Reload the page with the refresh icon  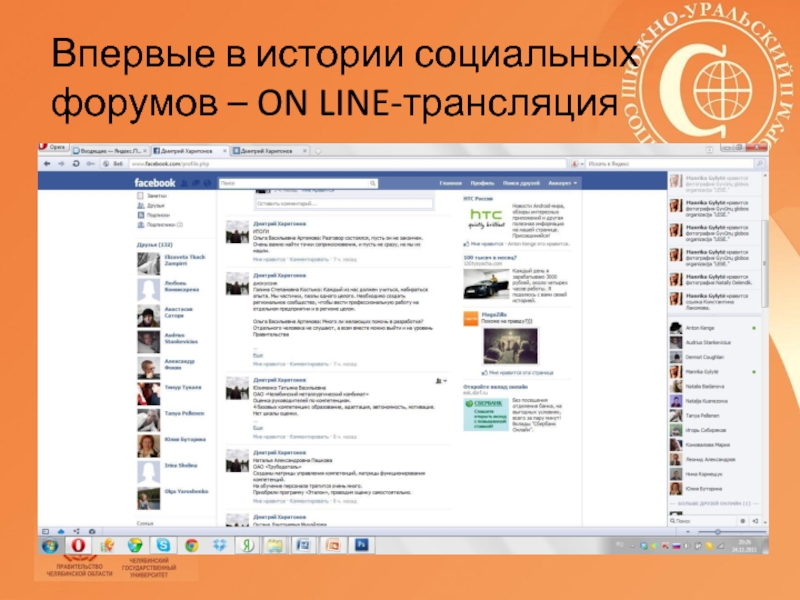pos(76,164)
